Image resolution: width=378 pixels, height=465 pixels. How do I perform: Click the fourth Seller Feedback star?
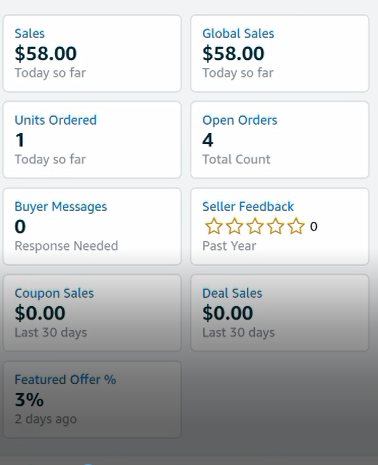click(276, 226)
